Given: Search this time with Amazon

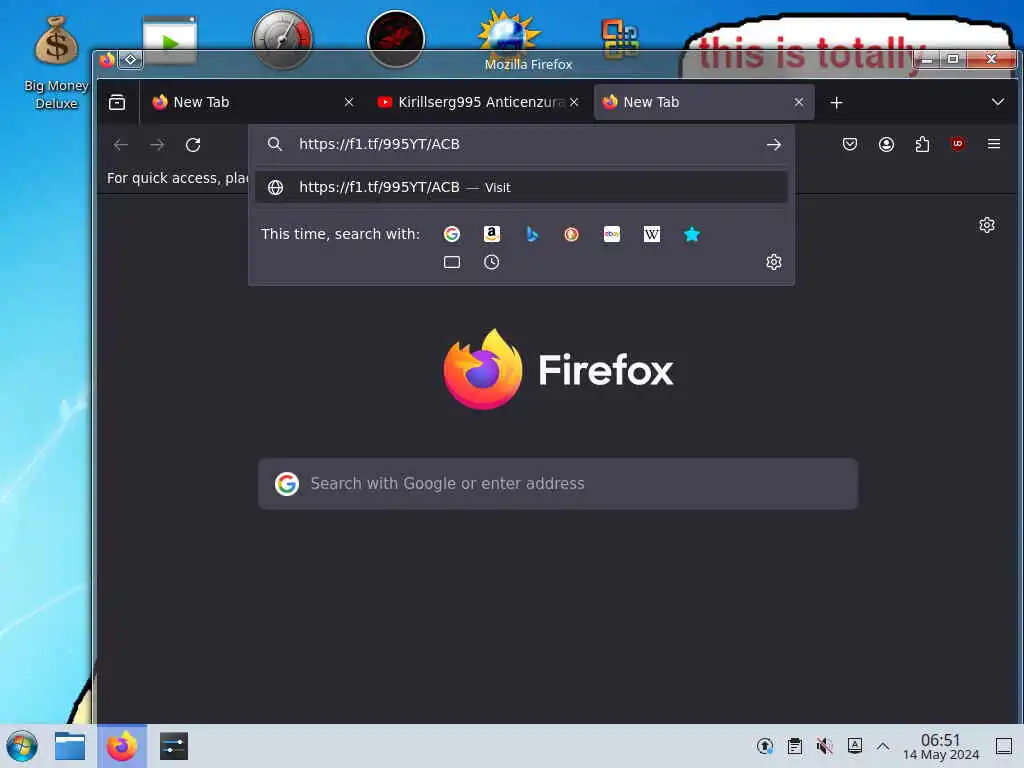Looking at the screenshot, I should [x=492, y=234].
